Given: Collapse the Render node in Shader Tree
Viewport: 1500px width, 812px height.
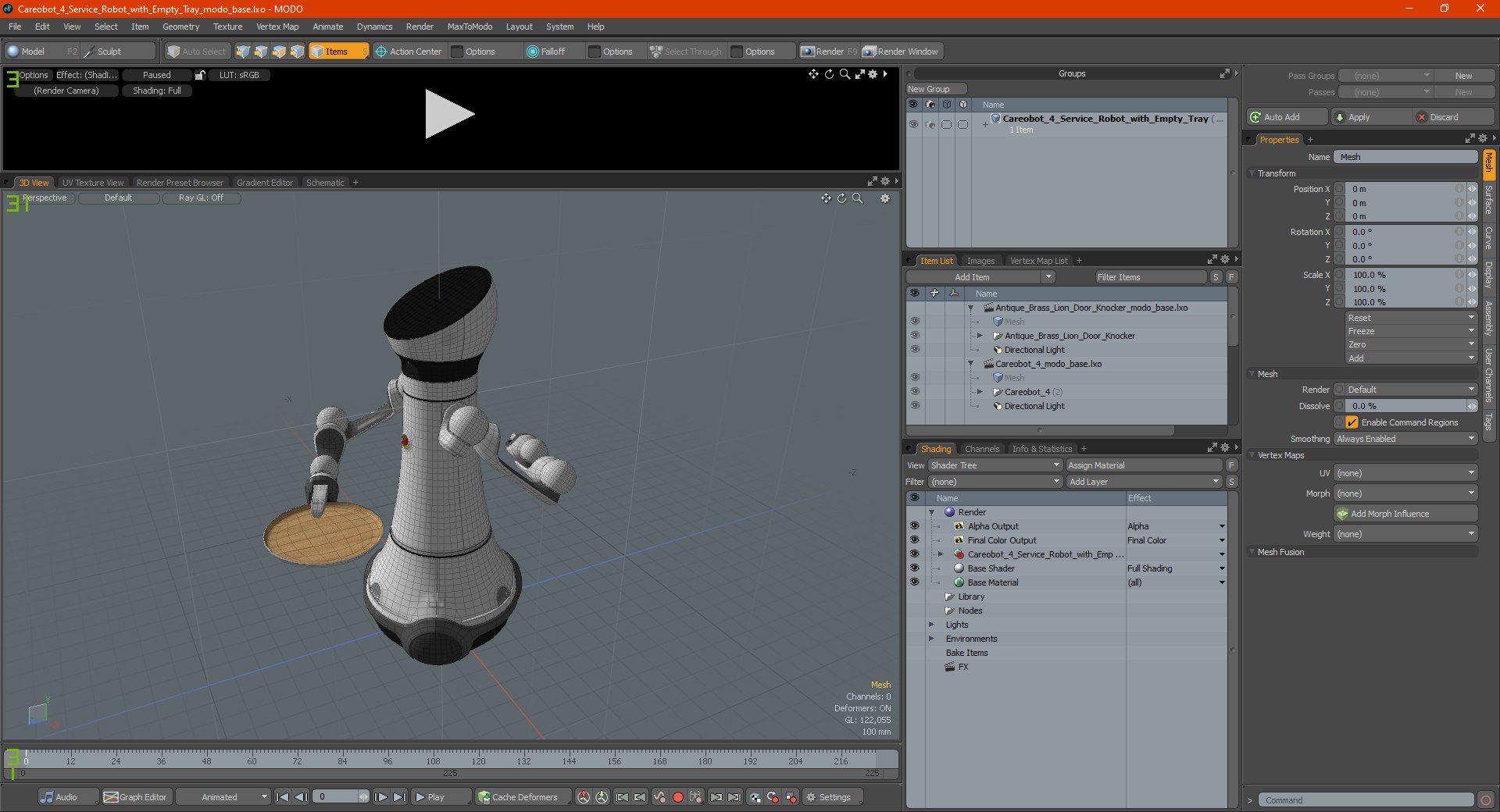Looking at the screenshot, I should coord(932,512).
